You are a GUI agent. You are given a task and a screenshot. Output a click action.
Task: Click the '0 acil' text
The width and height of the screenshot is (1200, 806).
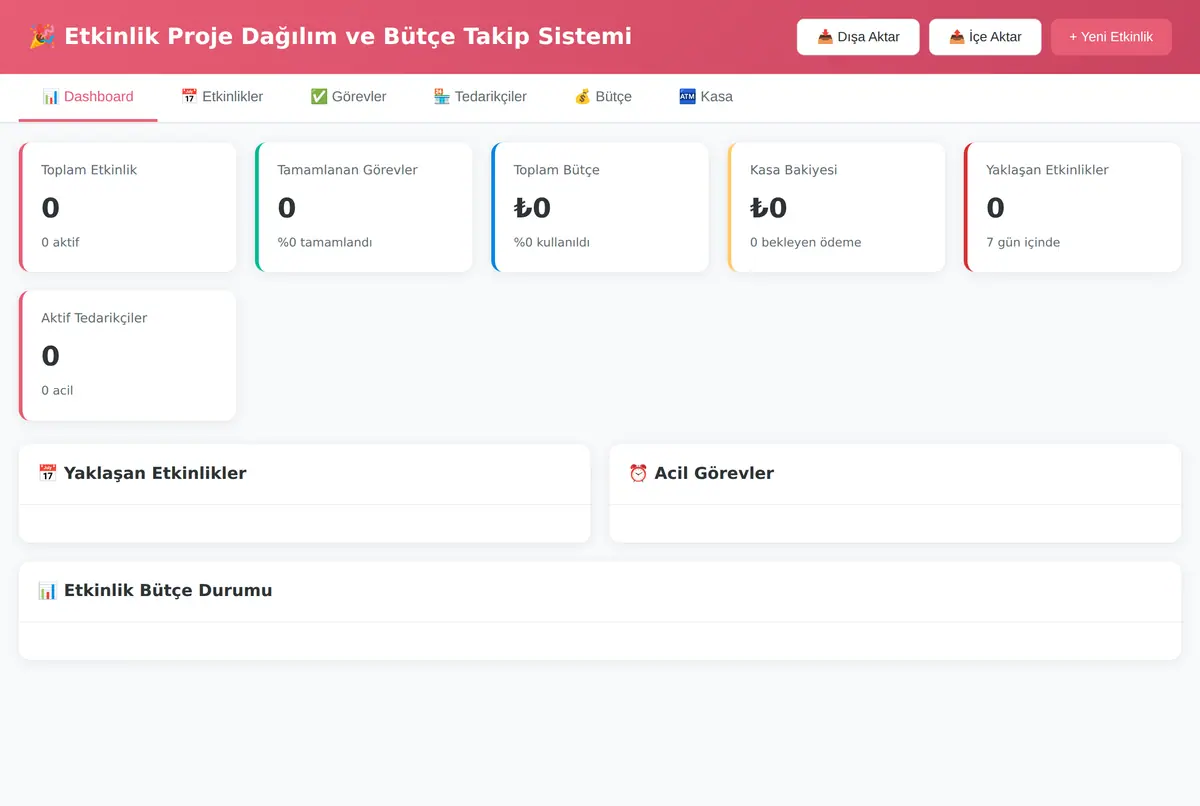57,390
